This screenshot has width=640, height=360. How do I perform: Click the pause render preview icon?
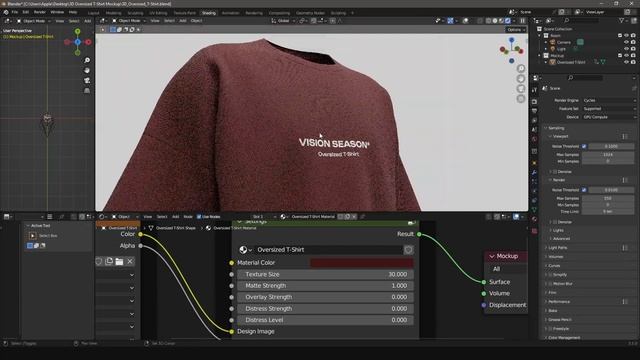point(522,20)
